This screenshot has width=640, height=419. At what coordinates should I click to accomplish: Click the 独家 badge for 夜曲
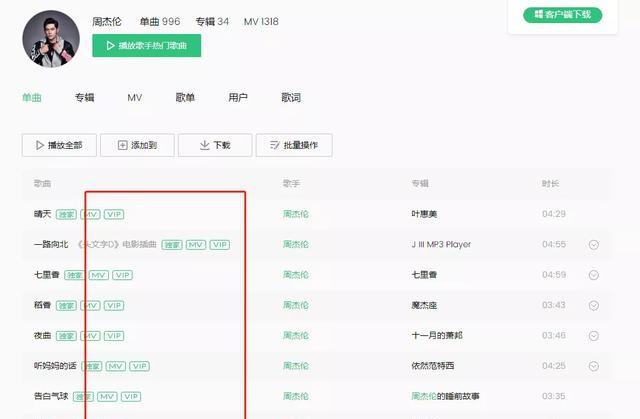coord(66,336)
